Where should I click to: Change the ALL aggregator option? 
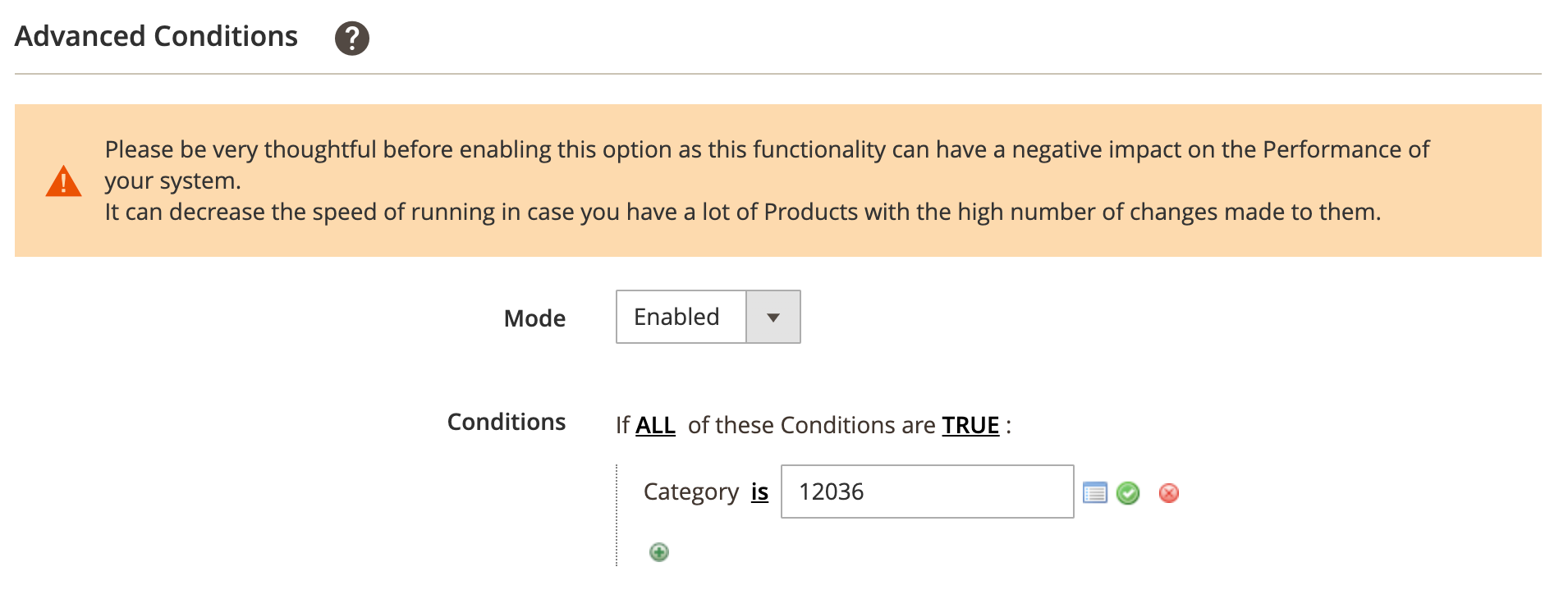pos(655,425)
